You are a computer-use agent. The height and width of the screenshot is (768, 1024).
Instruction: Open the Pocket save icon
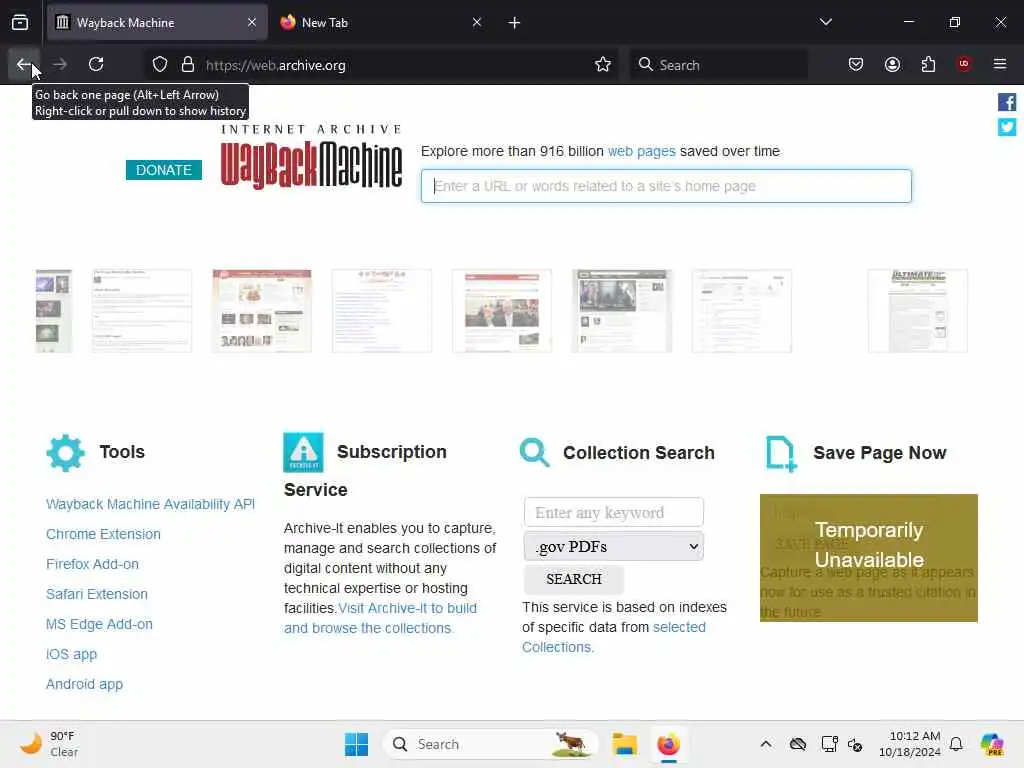pos(856,64)
